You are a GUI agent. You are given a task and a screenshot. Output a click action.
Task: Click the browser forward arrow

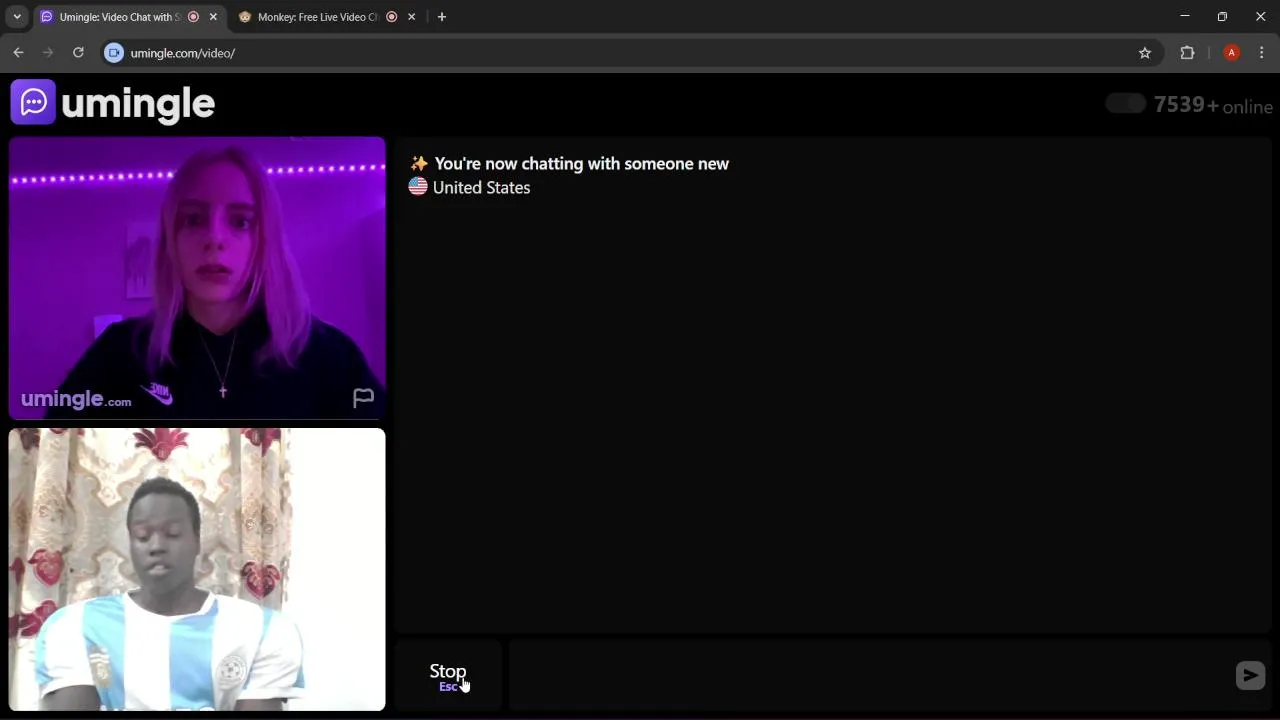tap(48, 53)
